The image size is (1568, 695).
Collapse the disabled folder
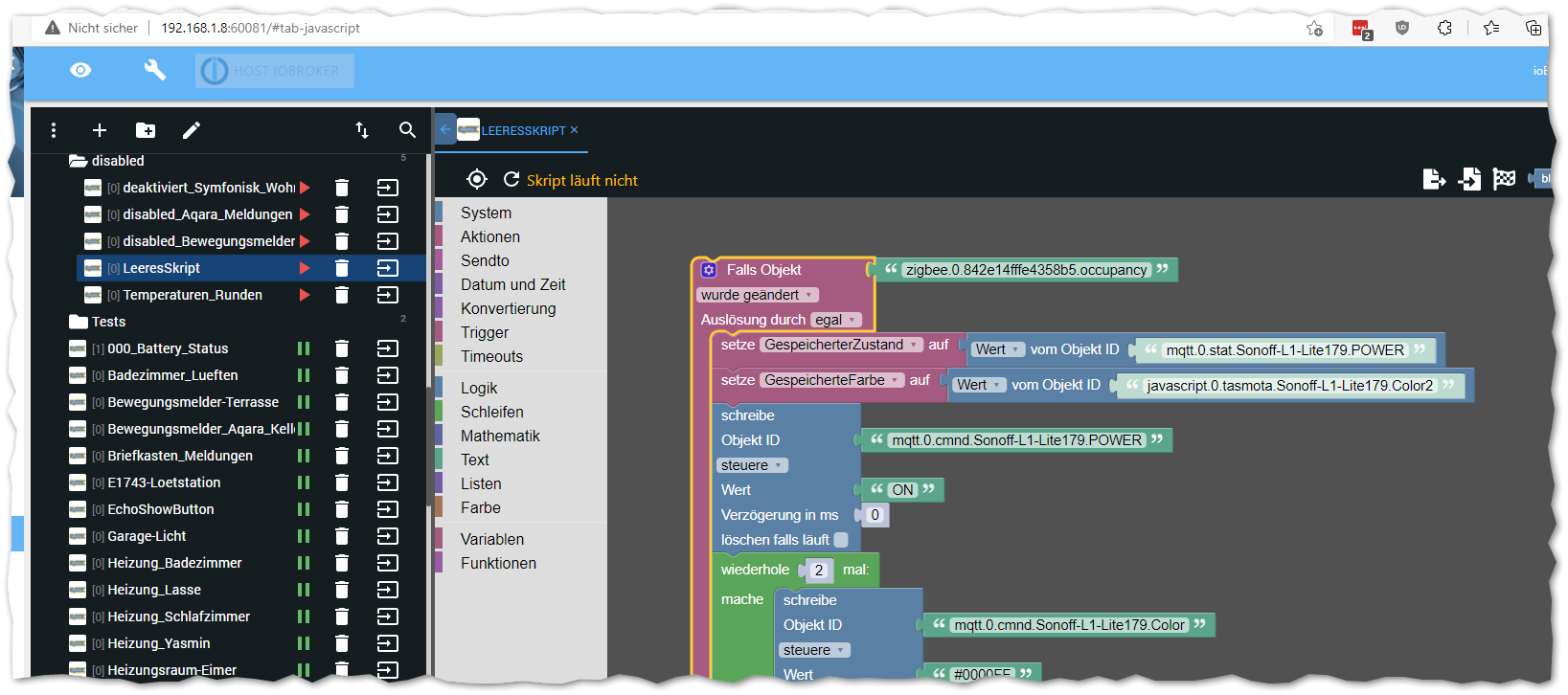click(x=79, y=161)
